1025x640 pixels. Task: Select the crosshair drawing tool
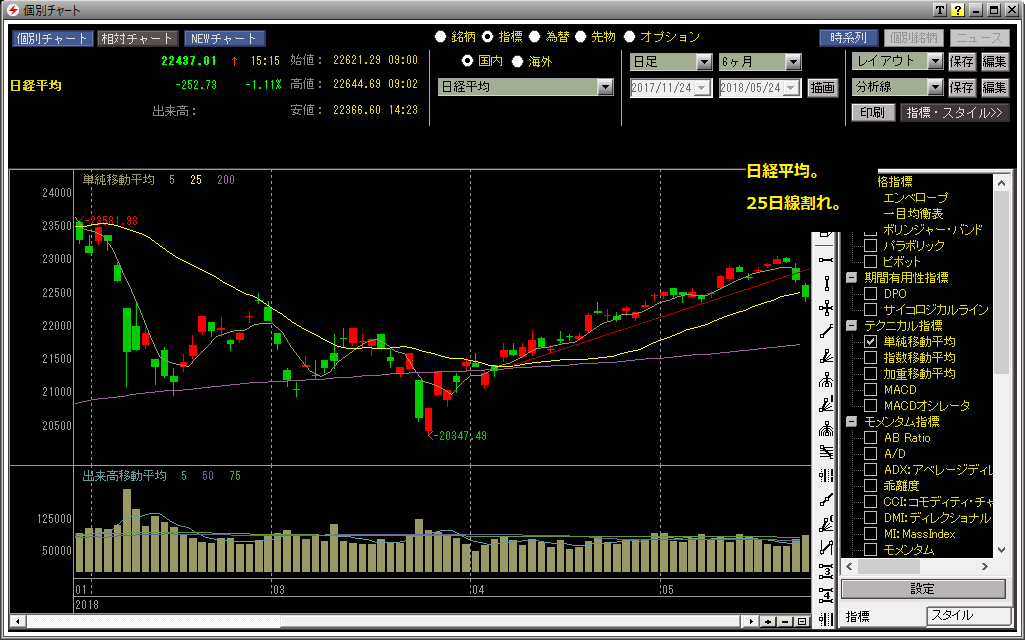826,307
